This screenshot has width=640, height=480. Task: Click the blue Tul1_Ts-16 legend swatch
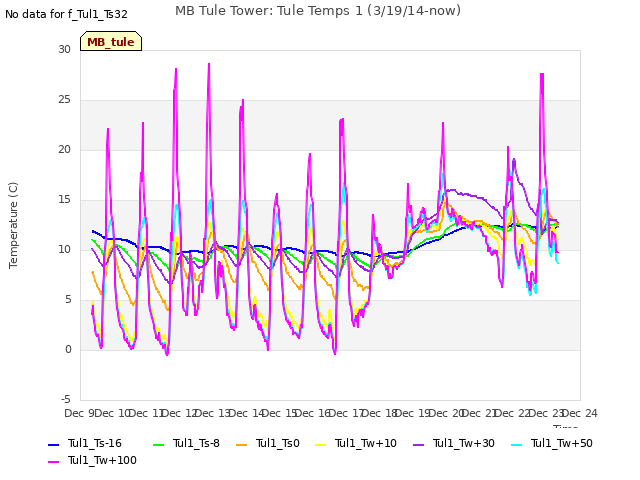click(x=54, y=445)
